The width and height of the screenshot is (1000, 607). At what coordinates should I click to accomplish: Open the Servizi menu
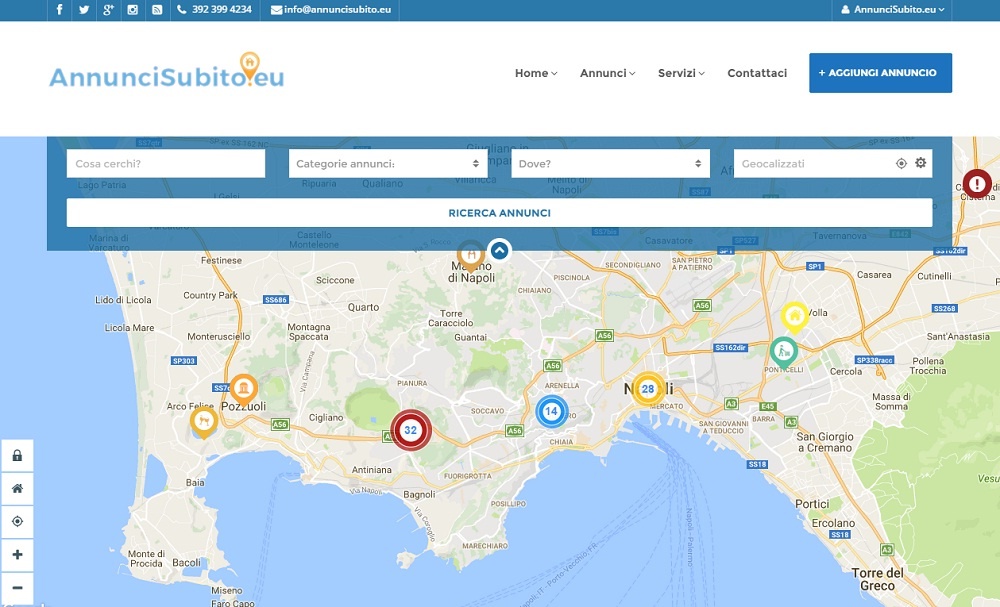681,73
